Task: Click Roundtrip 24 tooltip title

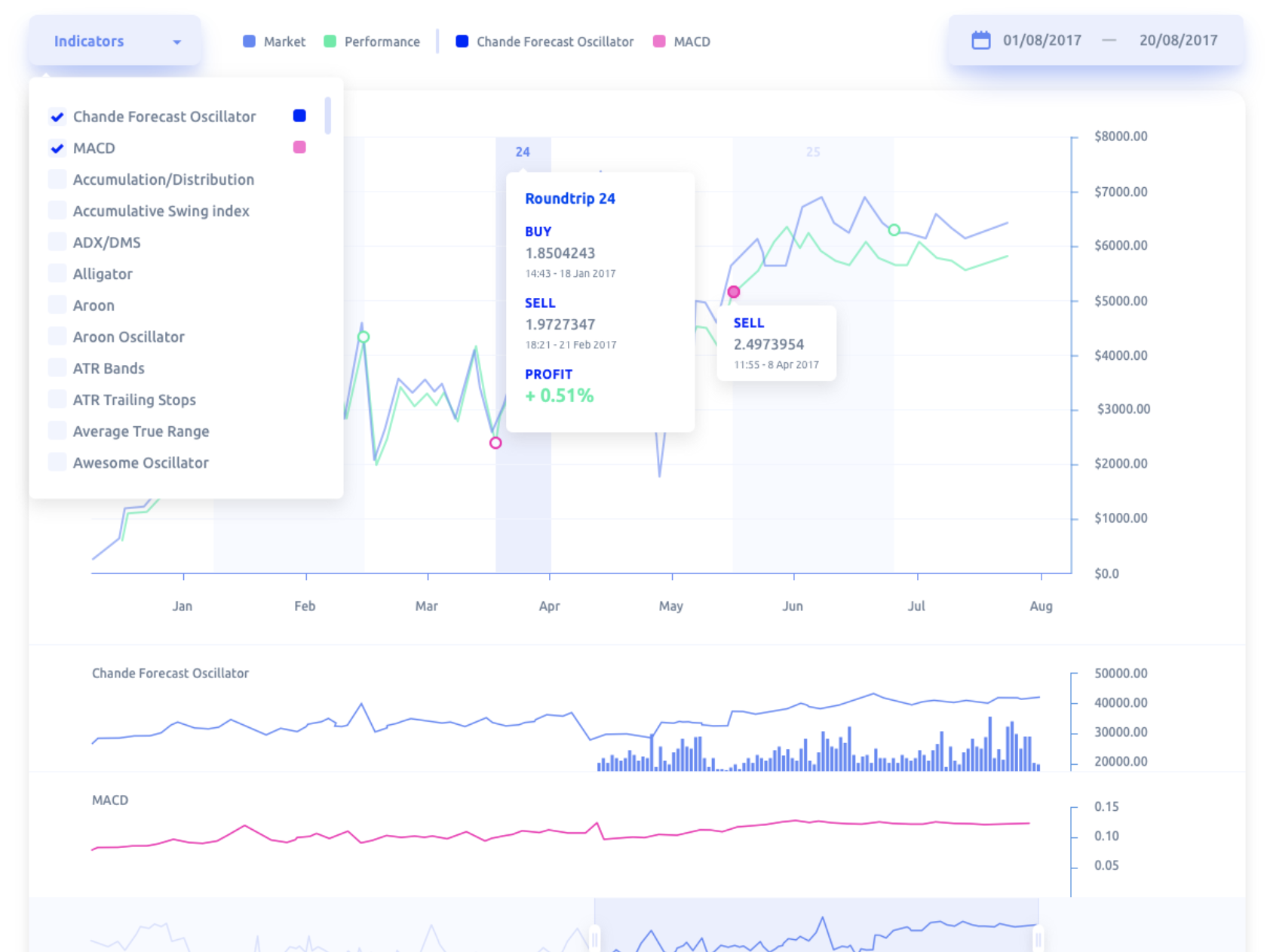Action: (570, 198)
